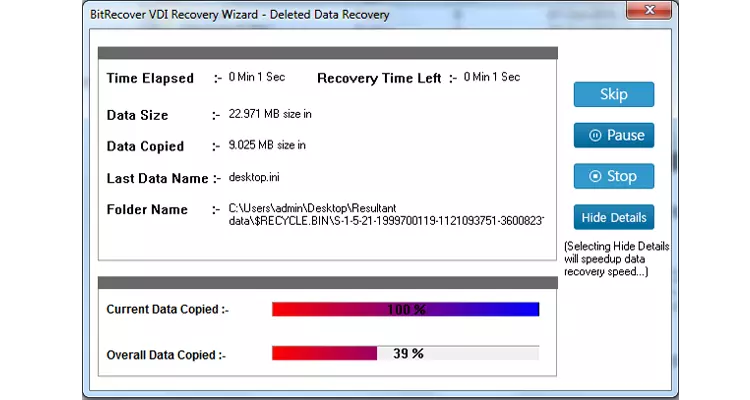Click the Current Data Copied progress bar
Screen dimensions: 750x400
pyautogui.click(x=406, y=310)
